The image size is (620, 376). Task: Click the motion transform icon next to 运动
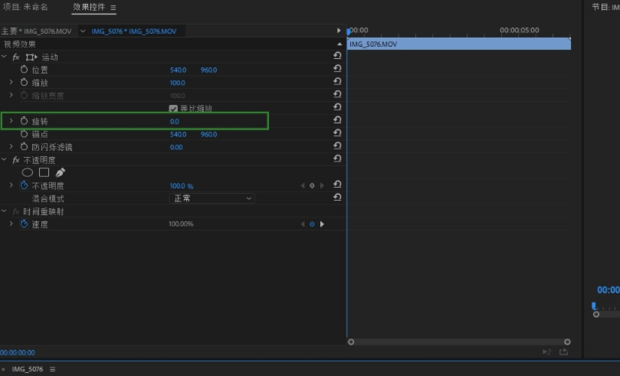pos(31,57)
